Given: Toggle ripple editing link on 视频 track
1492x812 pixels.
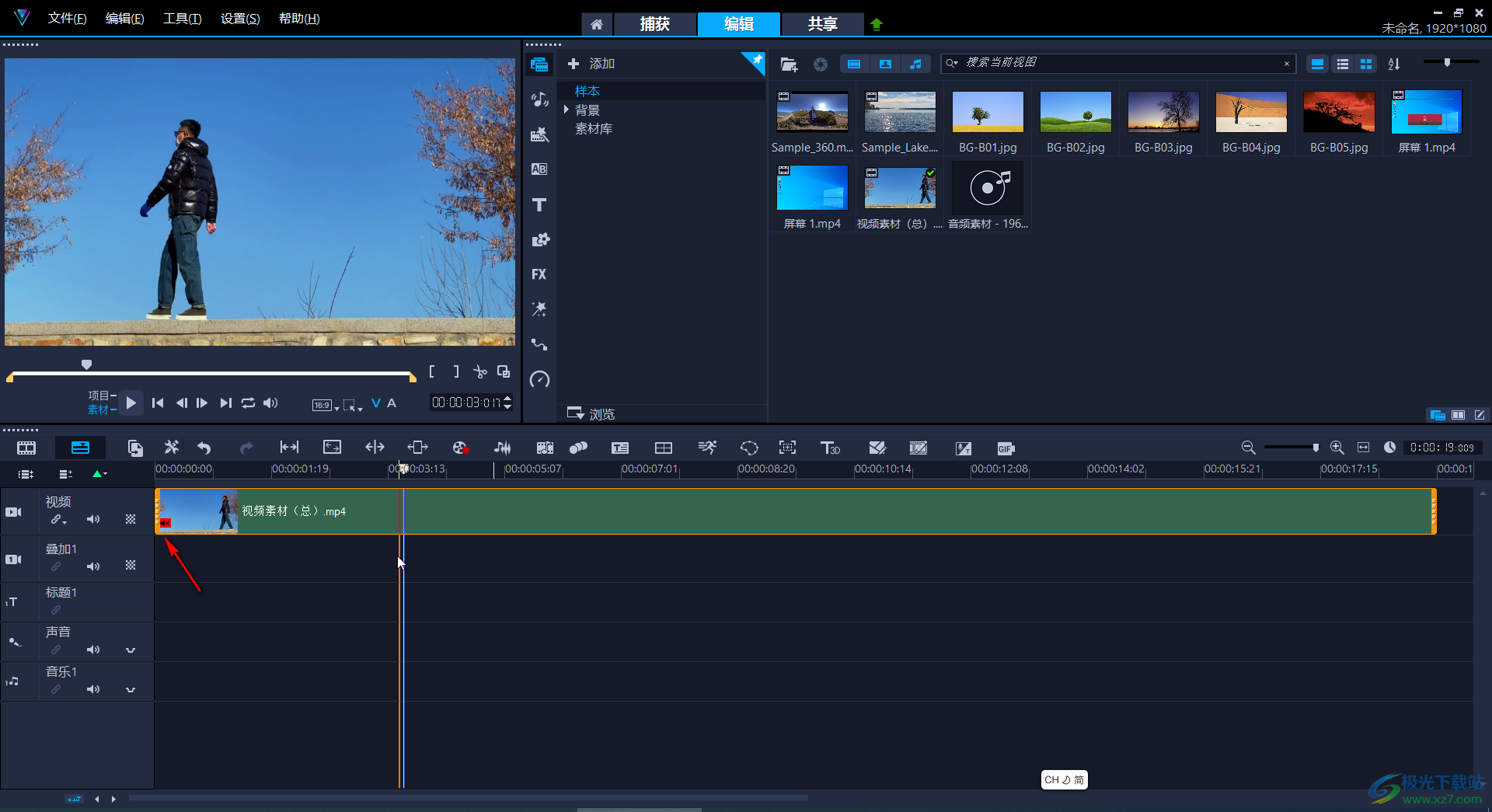Looking at the screenshot, I should [58, 519].
